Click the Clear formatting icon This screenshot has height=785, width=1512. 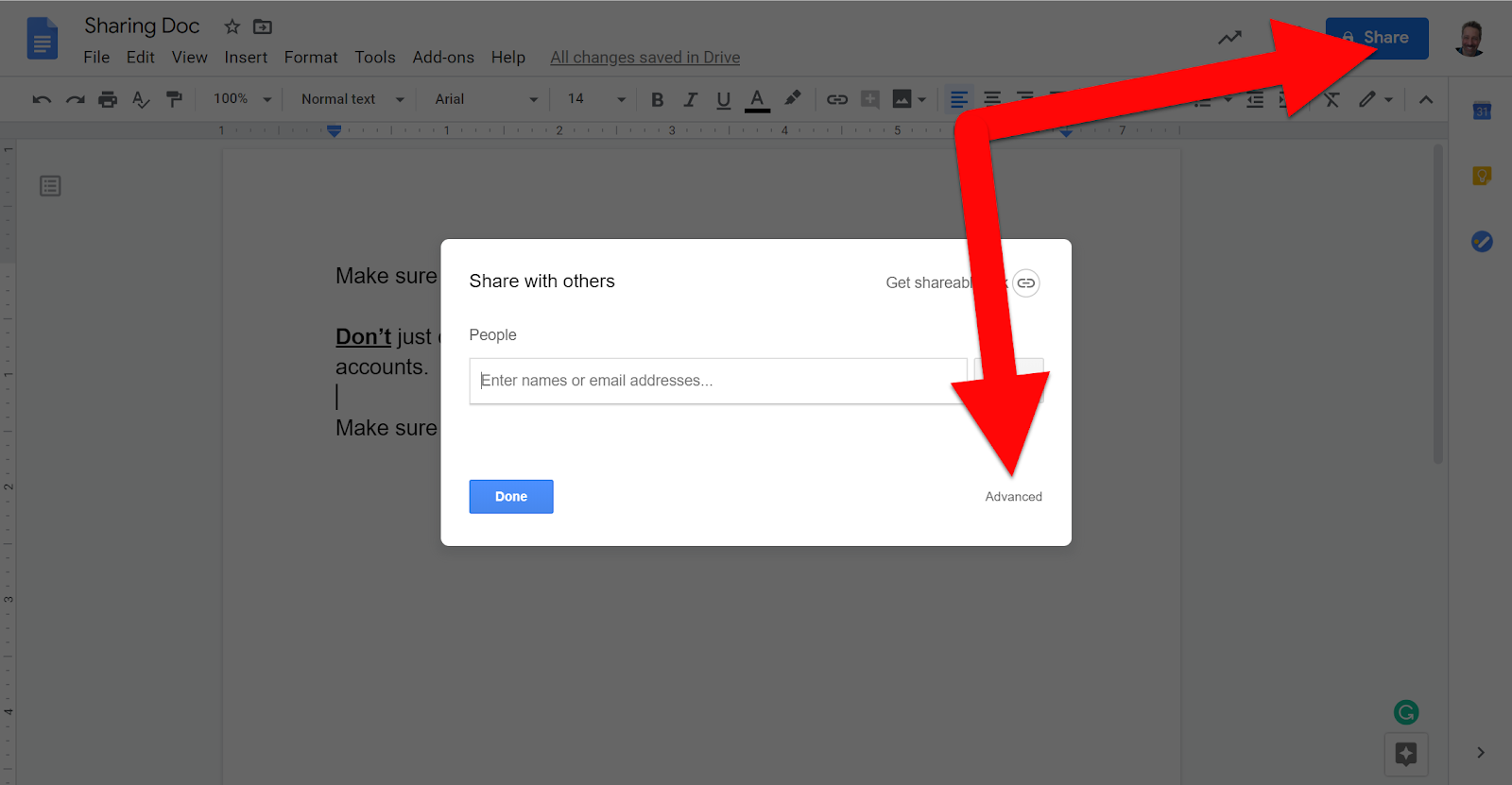(x=1332, y=99)
